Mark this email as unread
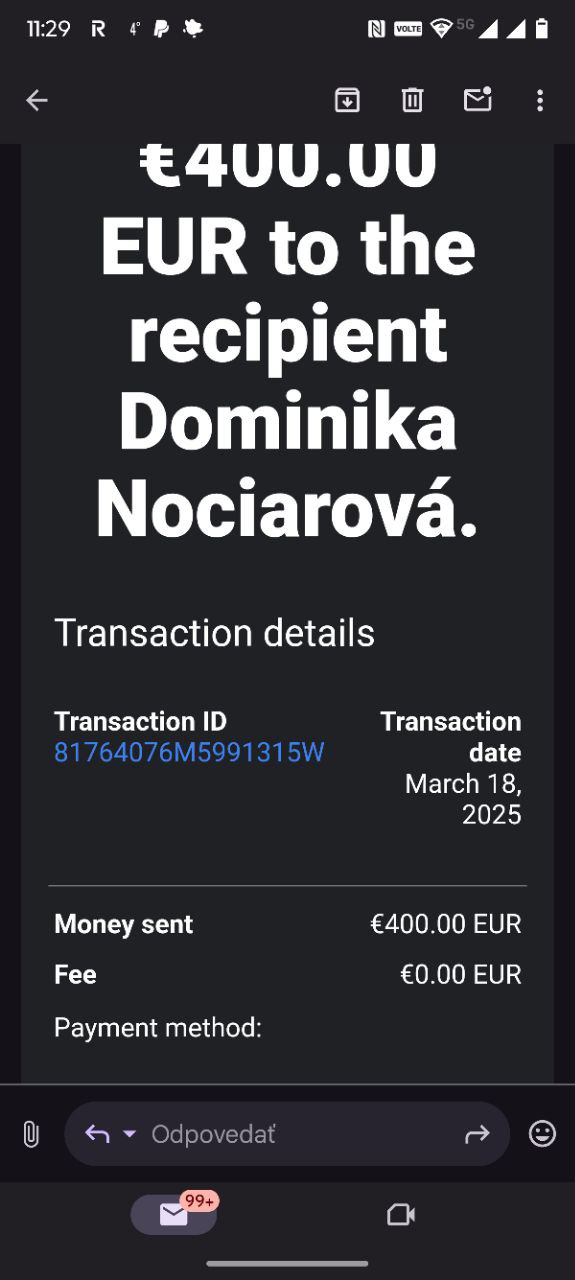 pos(478,99)
